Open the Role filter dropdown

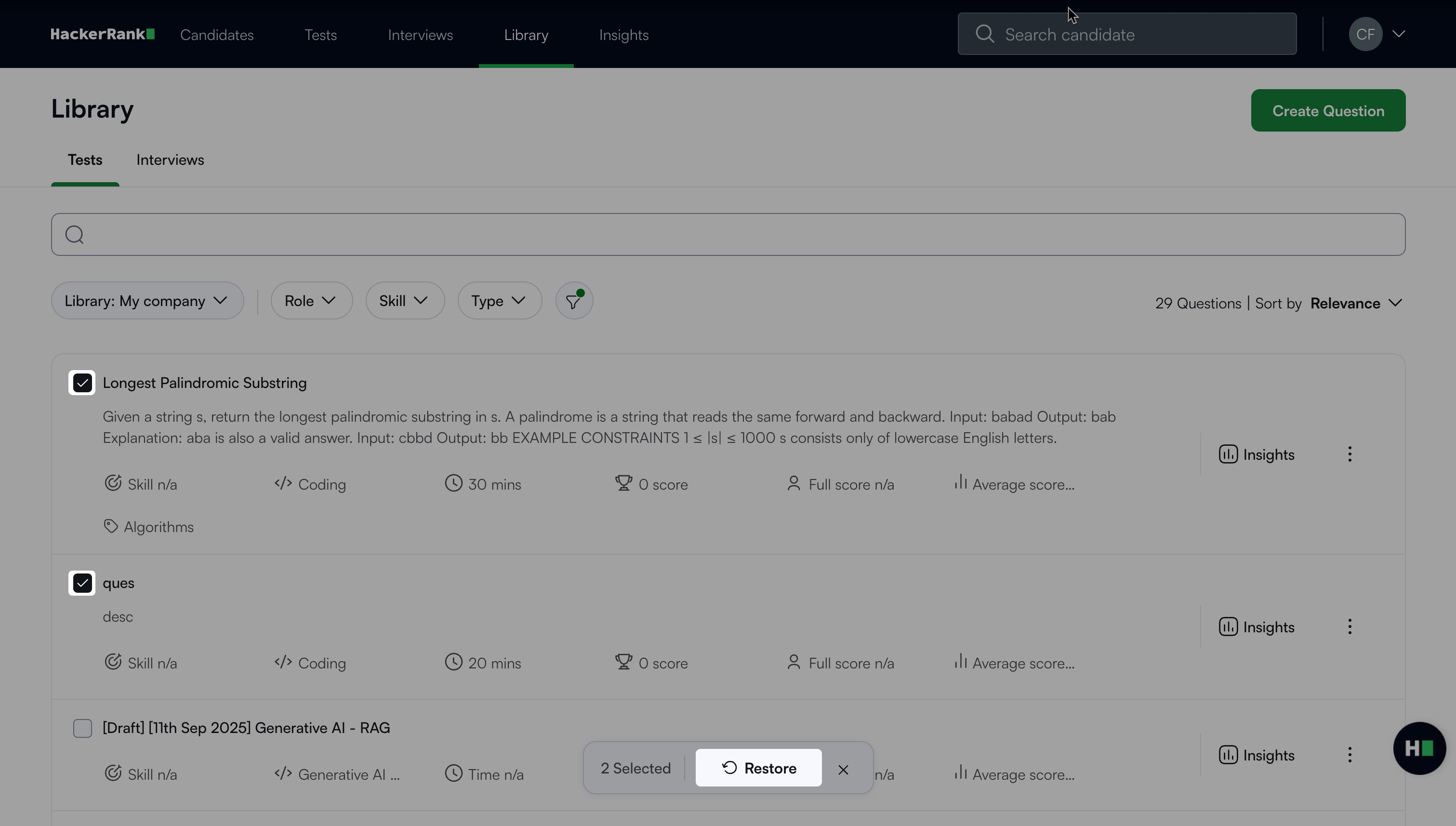tap(311, 301)
